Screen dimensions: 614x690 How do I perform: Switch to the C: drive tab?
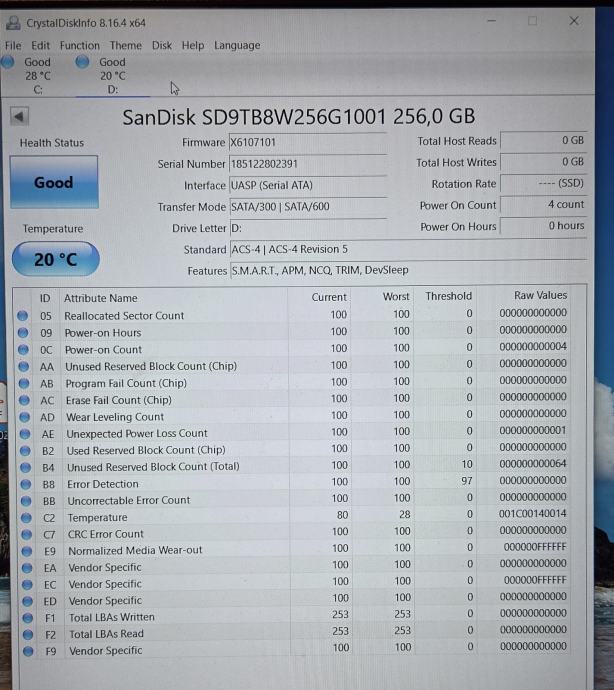[x=30, y=75]
